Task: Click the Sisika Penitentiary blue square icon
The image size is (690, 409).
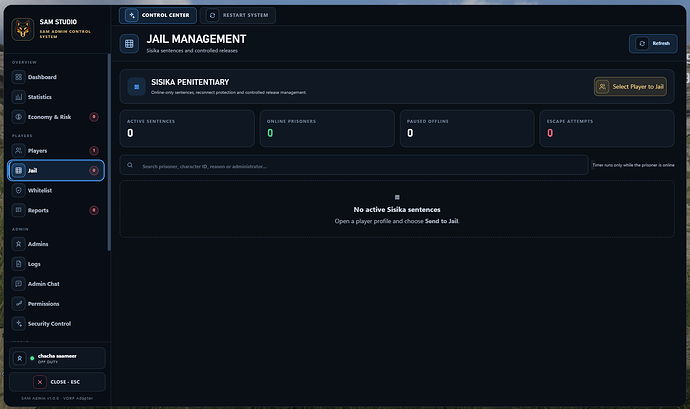Action: pyautogui.click(x=136, y=87)
